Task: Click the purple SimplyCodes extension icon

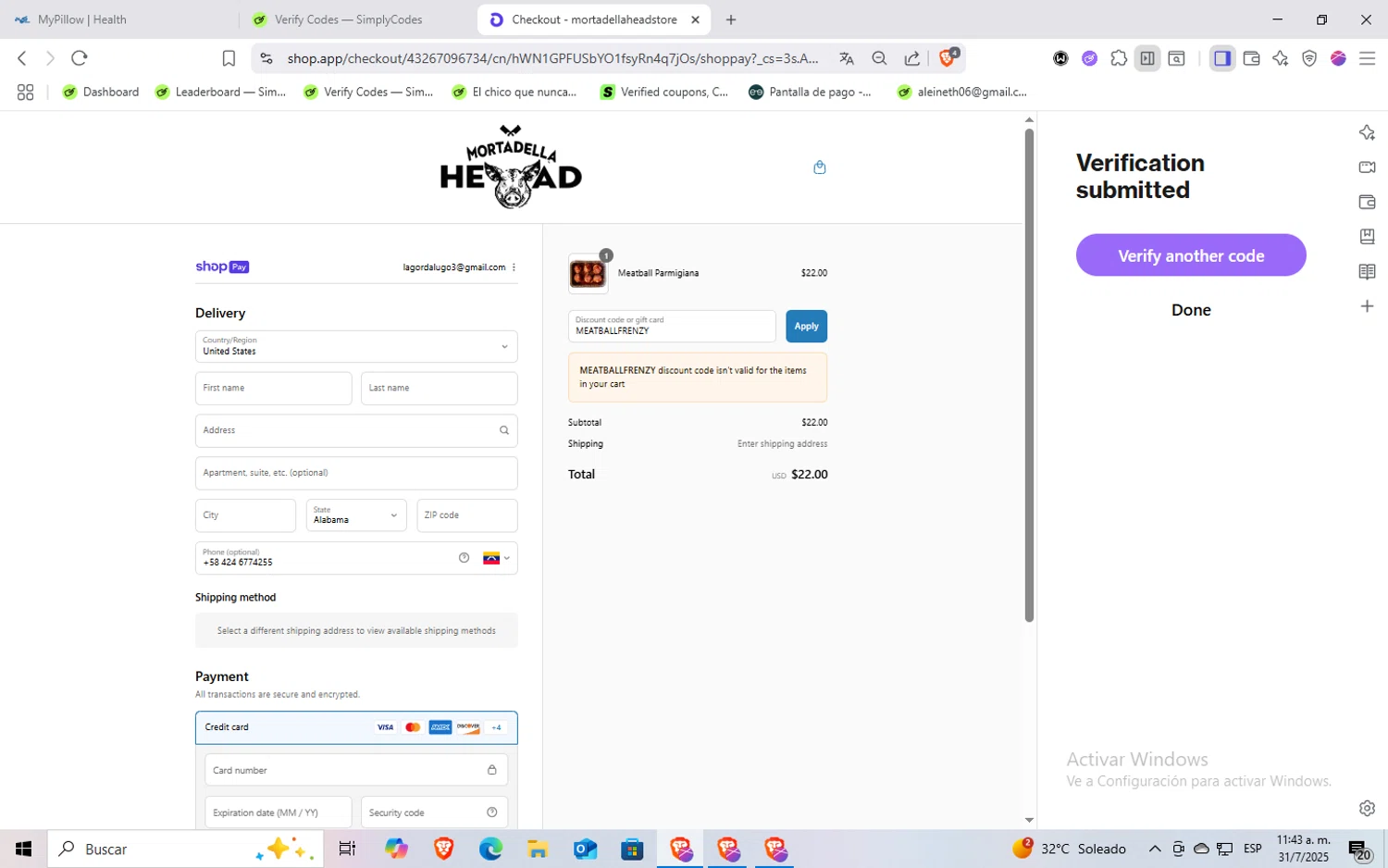Action: (x=1090, y=58)
